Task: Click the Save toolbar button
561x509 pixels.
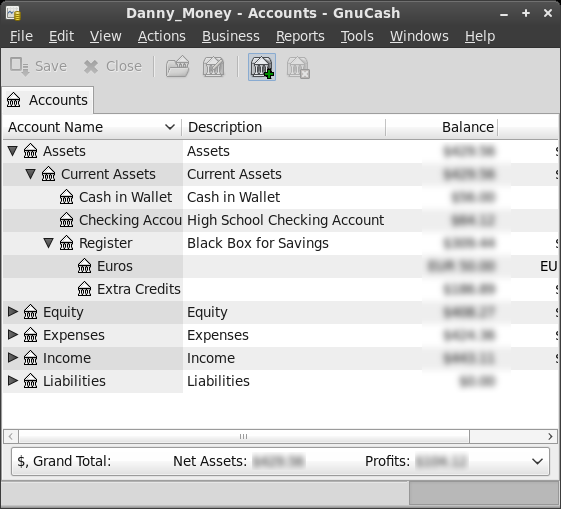Action: pos(38,67)
